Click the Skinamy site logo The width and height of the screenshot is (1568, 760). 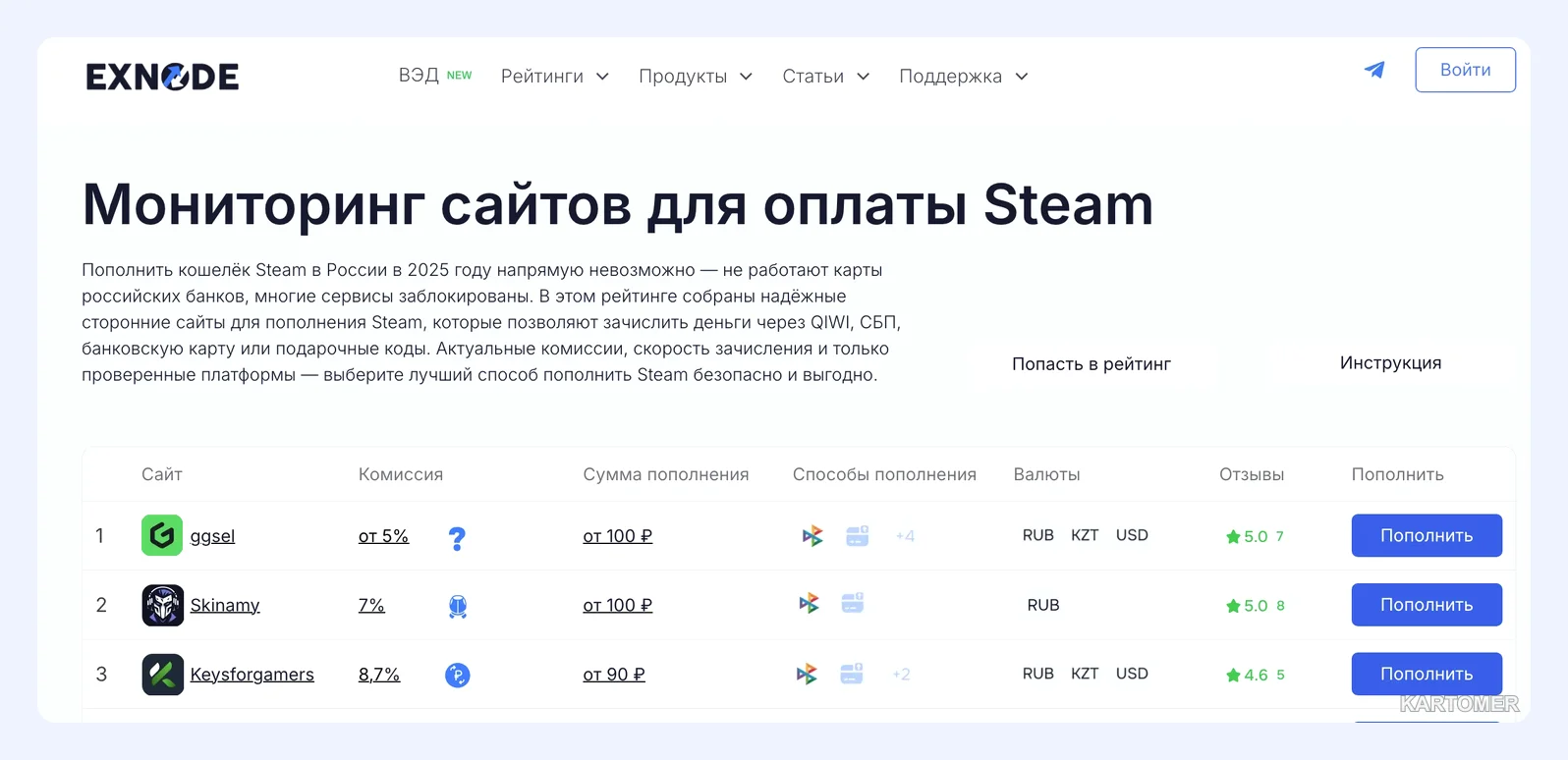[x=162, y=605]
